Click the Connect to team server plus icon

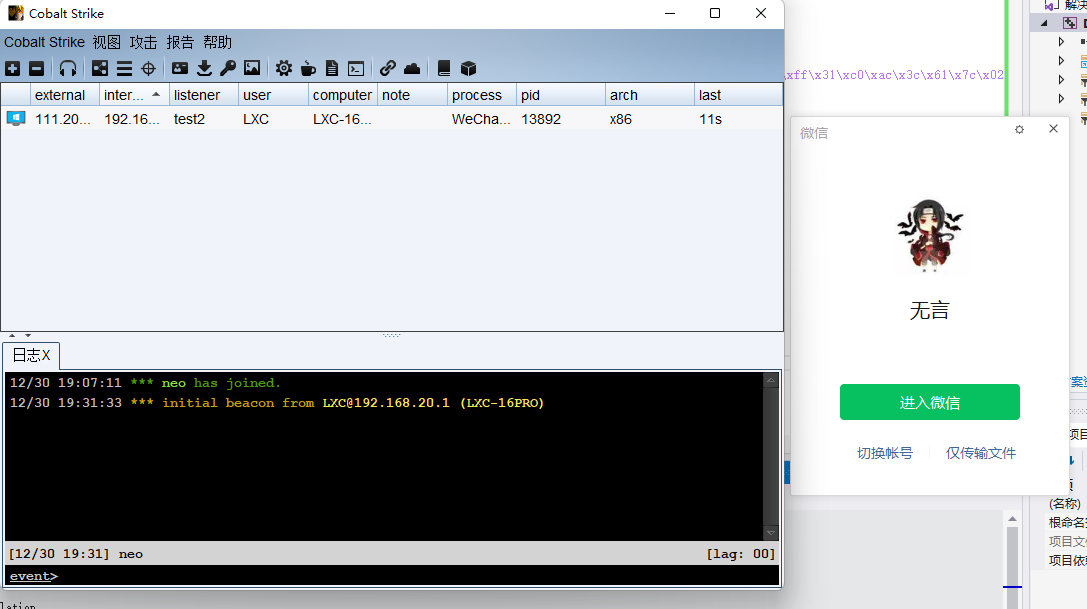pyautogui.click(x=12, y=68)
